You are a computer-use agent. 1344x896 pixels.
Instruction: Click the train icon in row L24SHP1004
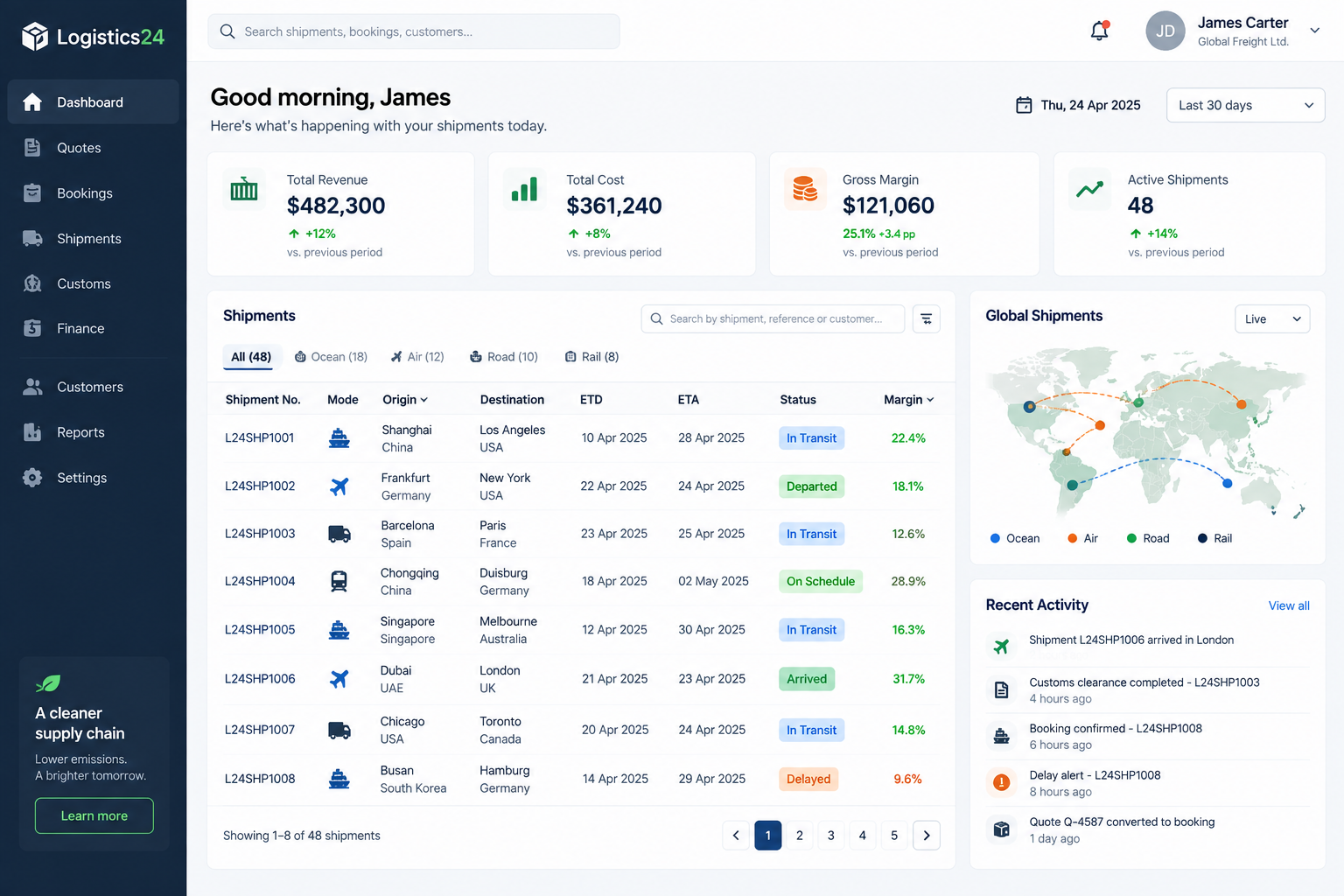[339, 581]
